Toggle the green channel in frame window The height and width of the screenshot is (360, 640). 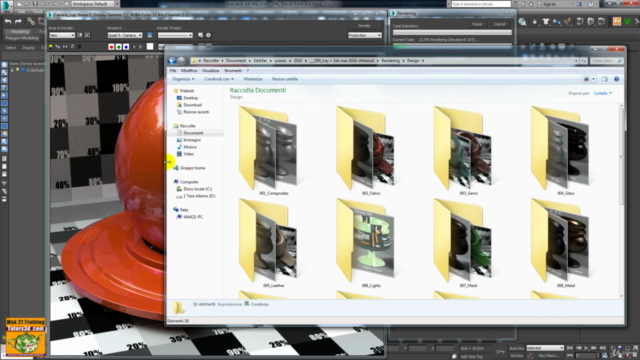(x=118, y=47)
